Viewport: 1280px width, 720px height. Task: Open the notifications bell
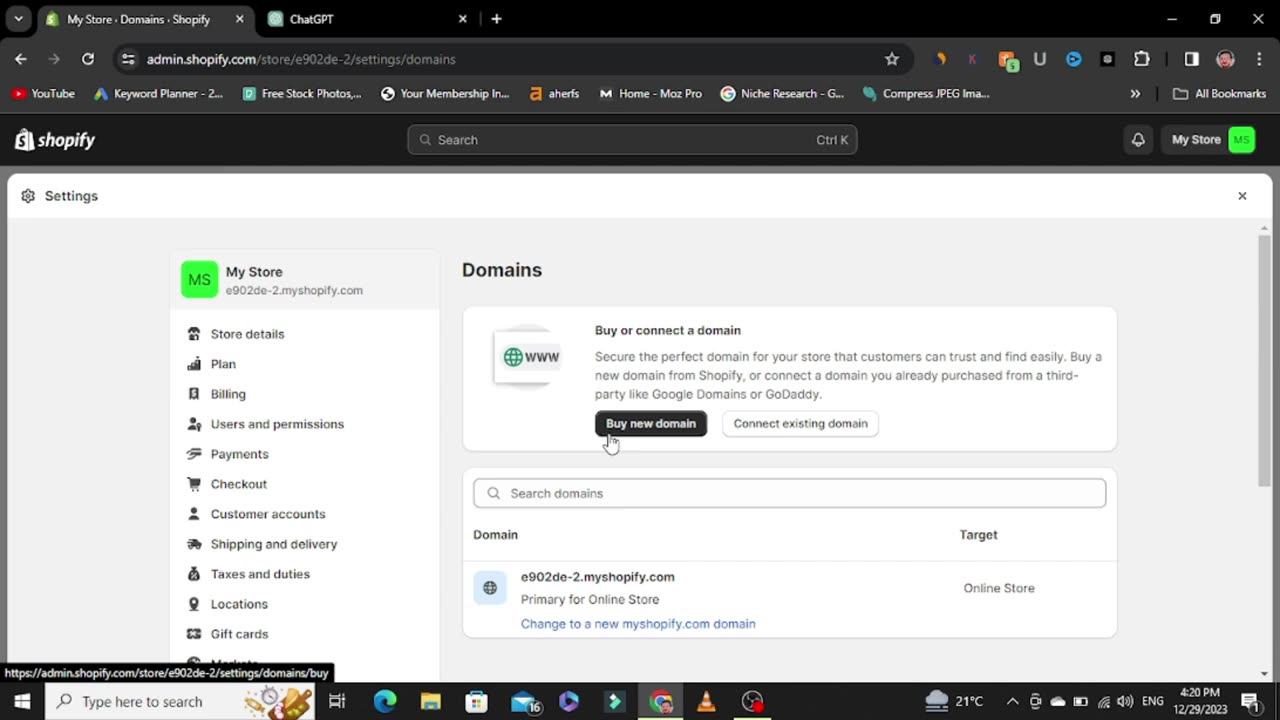pos(1138,140)
